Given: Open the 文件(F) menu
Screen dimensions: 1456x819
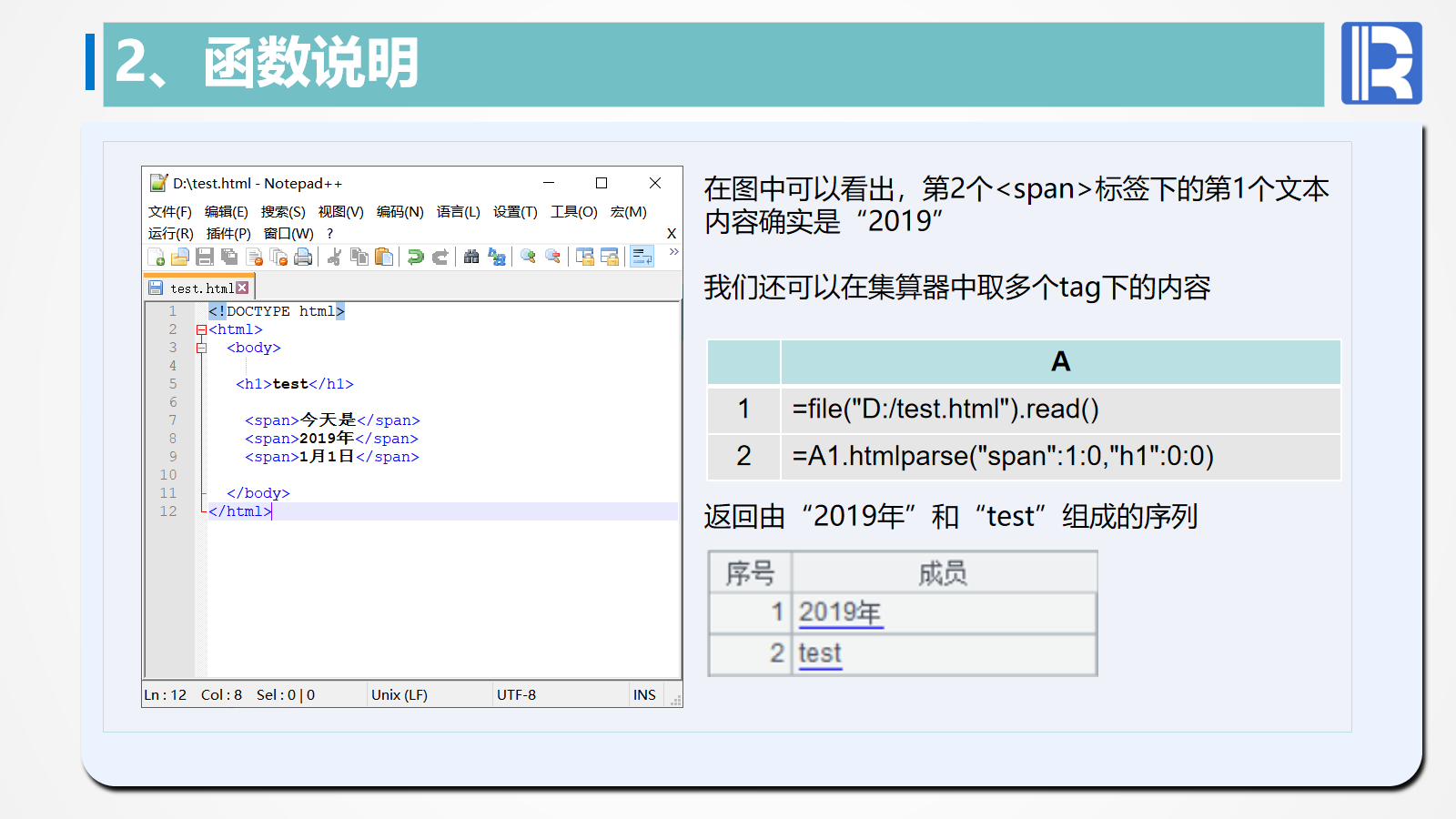Looking at the screenshot, I should [169, 212].
